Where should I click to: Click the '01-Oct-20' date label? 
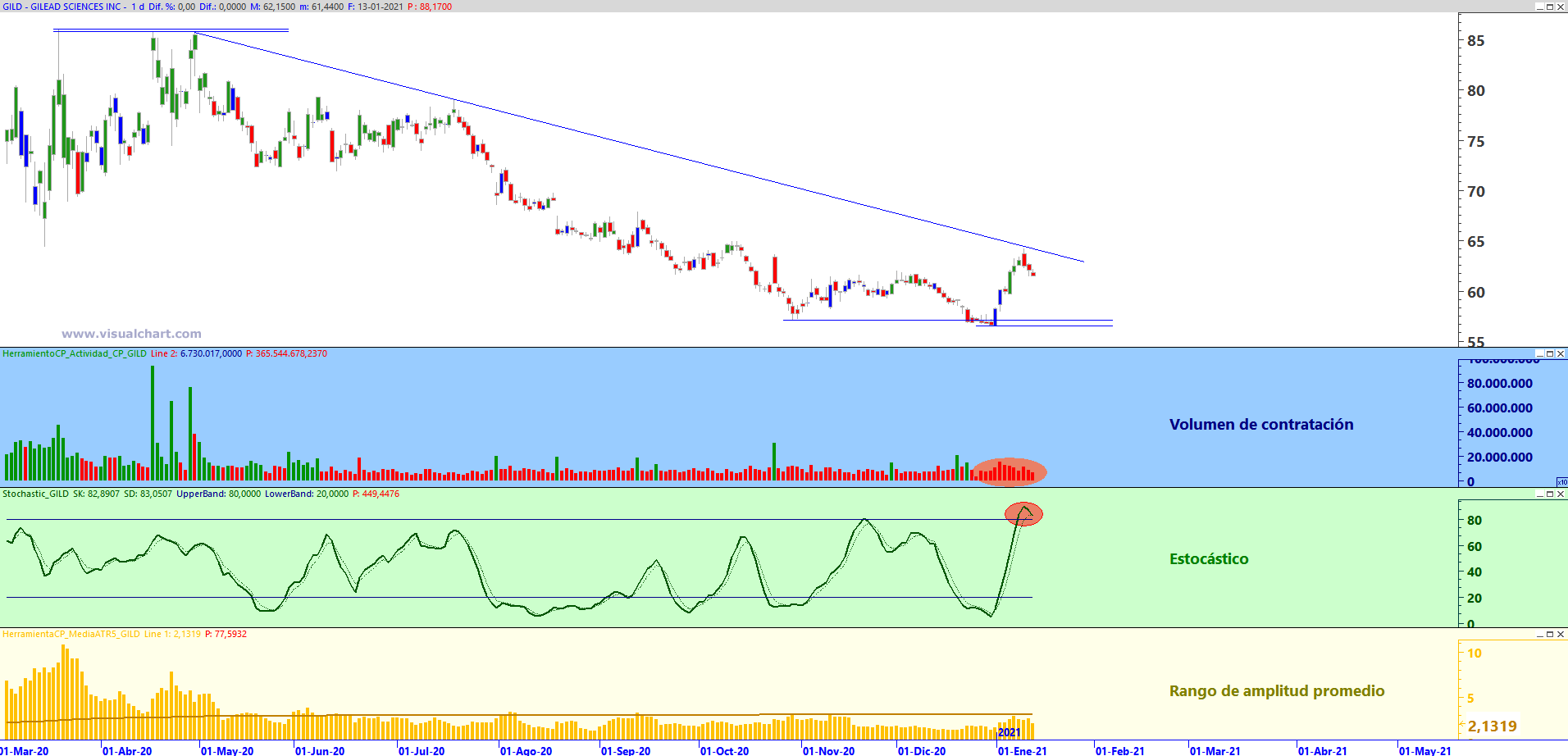(724, 750)
